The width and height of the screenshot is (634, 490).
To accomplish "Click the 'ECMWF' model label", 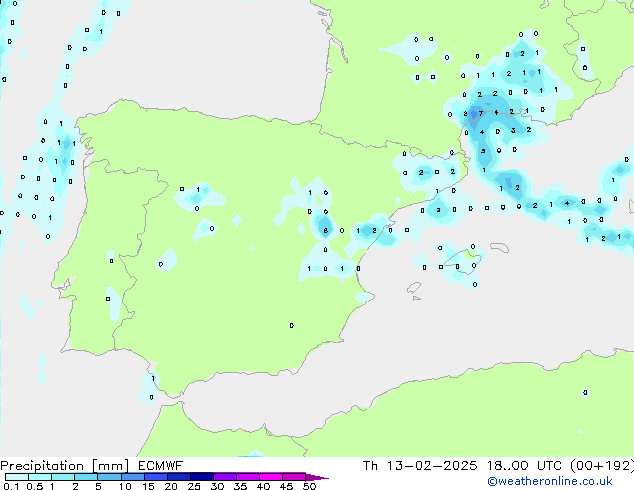I will coord(161,466).
